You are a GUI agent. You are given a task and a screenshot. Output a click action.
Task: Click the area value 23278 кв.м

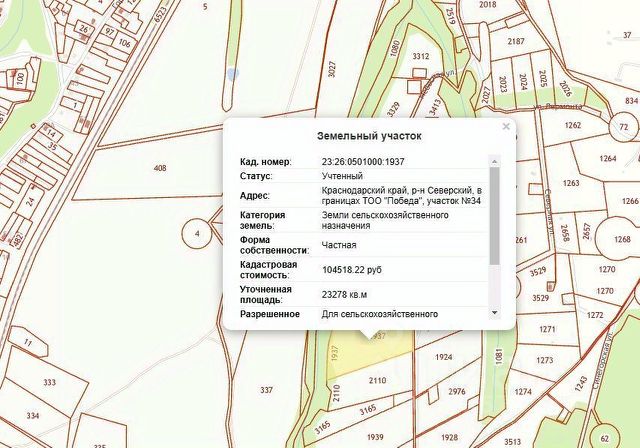[x=344, y=295]
